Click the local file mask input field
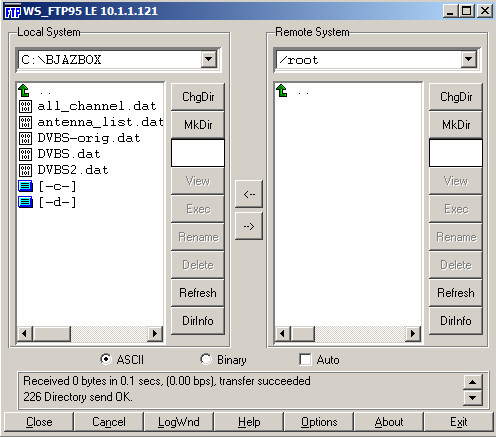 (198, 153)
